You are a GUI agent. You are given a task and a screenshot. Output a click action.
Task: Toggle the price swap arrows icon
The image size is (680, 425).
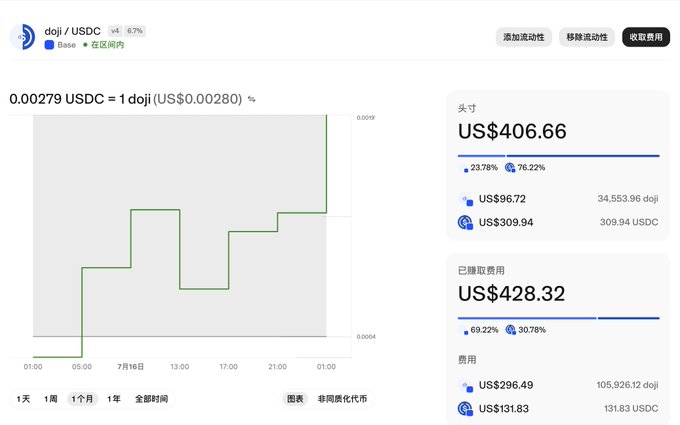point(252,99)
